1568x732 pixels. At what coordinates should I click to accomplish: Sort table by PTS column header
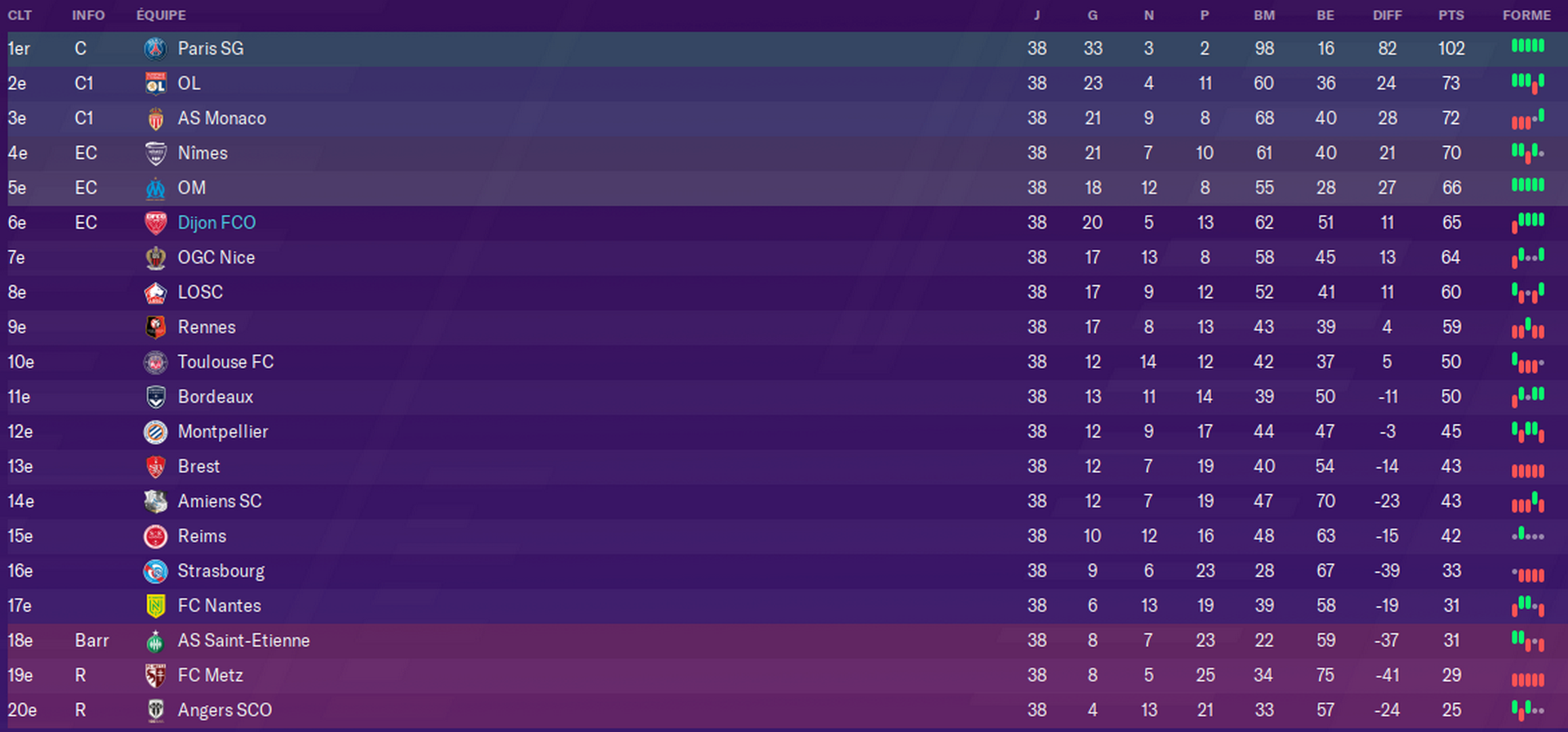[x=1451, y=16]
